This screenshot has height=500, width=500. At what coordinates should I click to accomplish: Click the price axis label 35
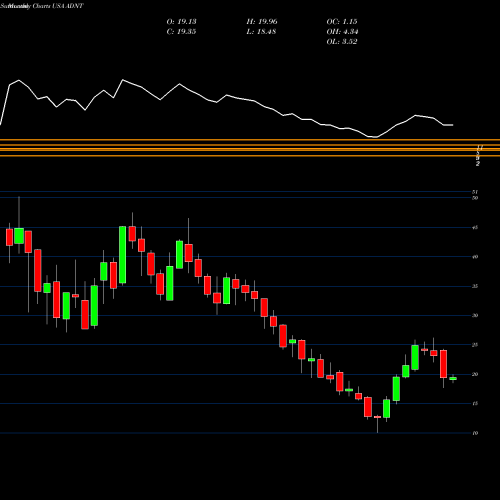pyautogui.click(x=475, y=286)
